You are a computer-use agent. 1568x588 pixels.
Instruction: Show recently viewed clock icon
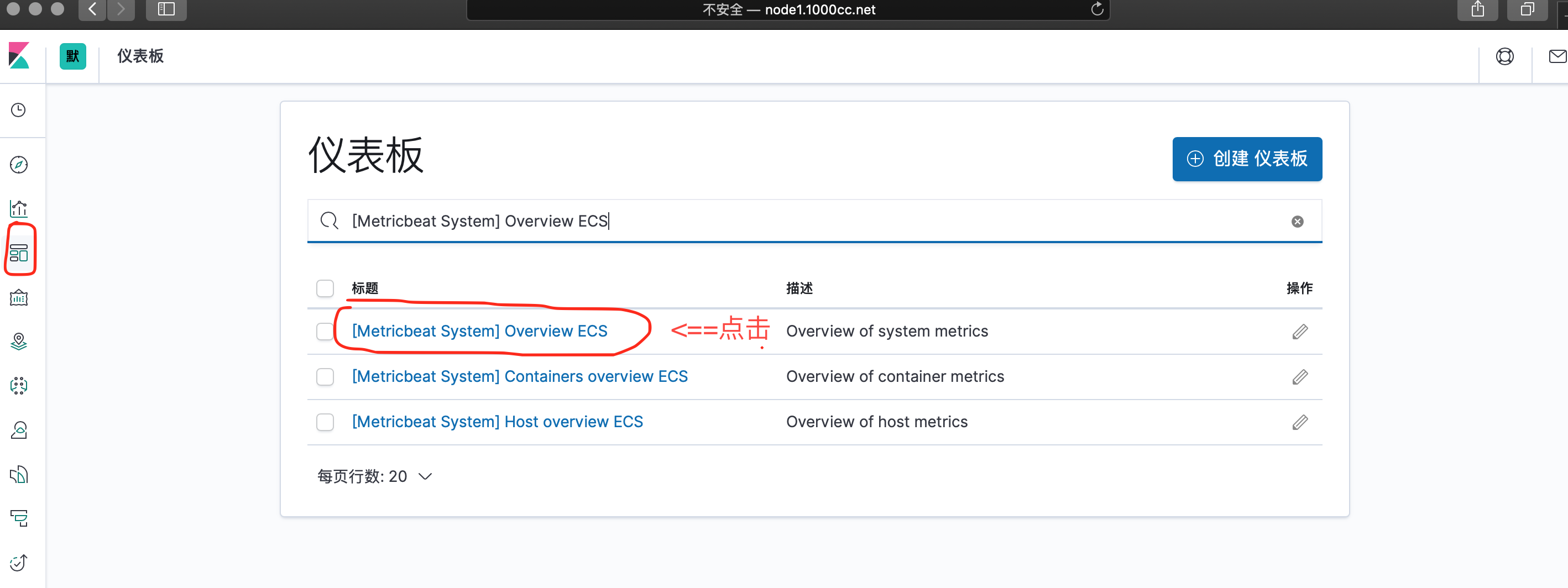pos(19,110)
